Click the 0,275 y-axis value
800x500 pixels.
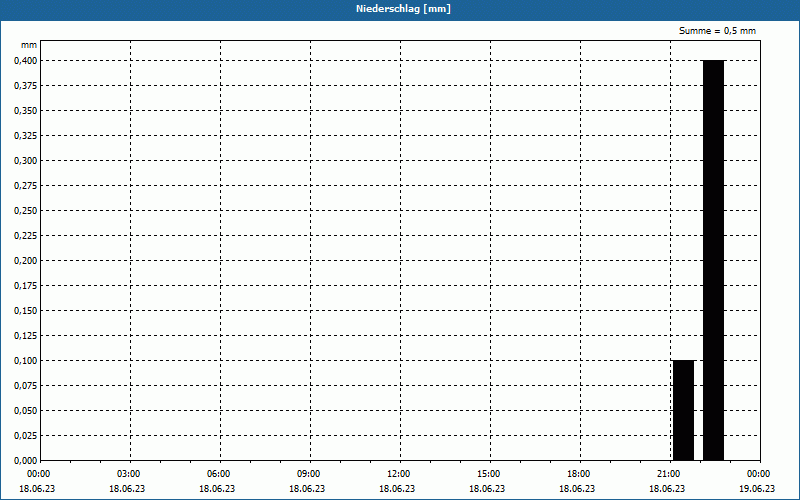26,186
